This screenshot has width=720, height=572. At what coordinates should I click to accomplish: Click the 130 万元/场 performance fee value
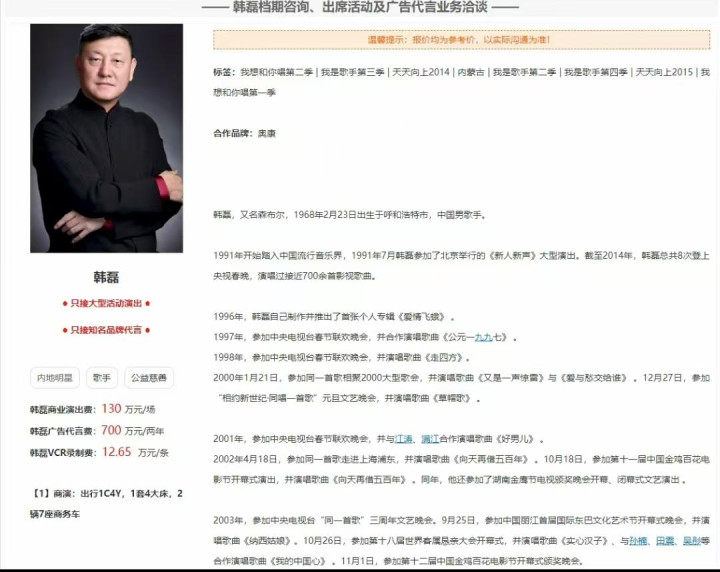[128, 409]
